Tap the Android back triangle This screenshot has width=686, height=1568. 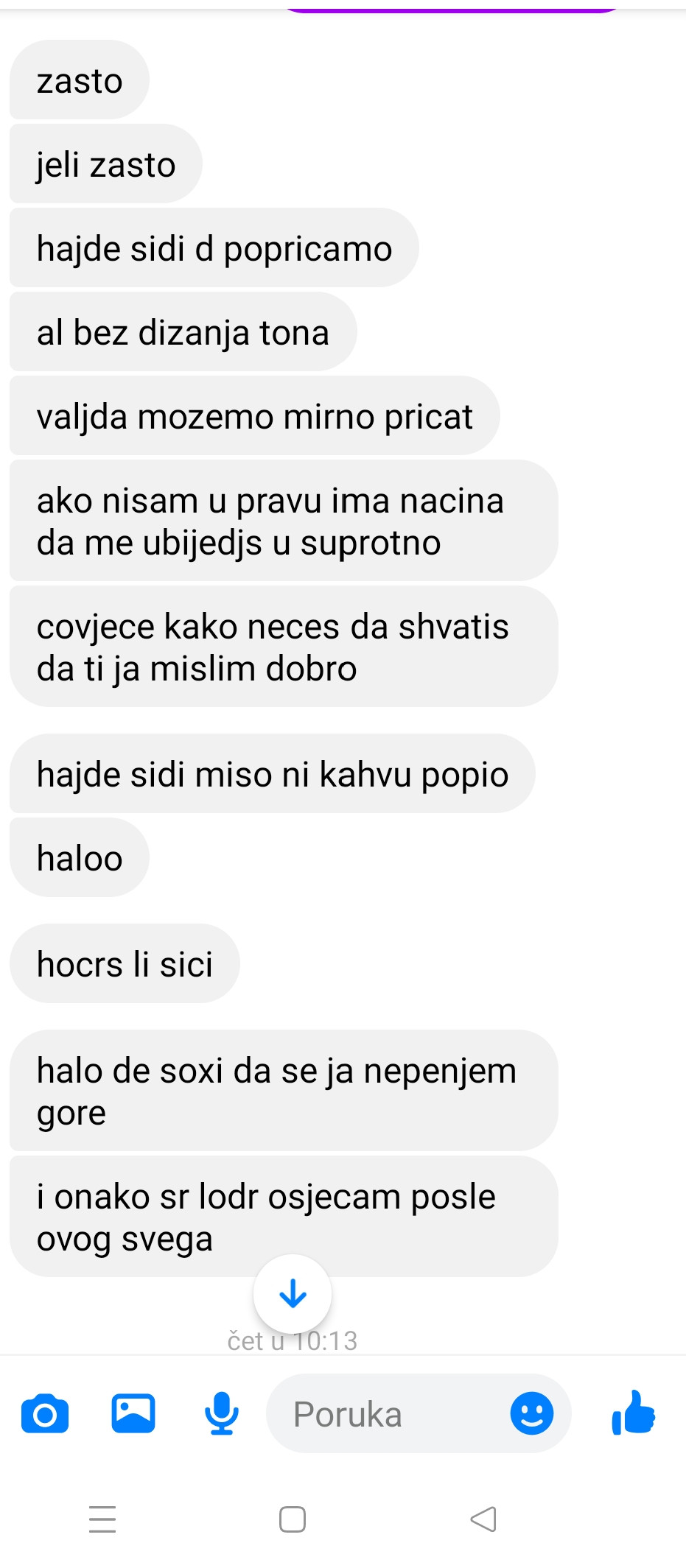[x=483, y=1519]
